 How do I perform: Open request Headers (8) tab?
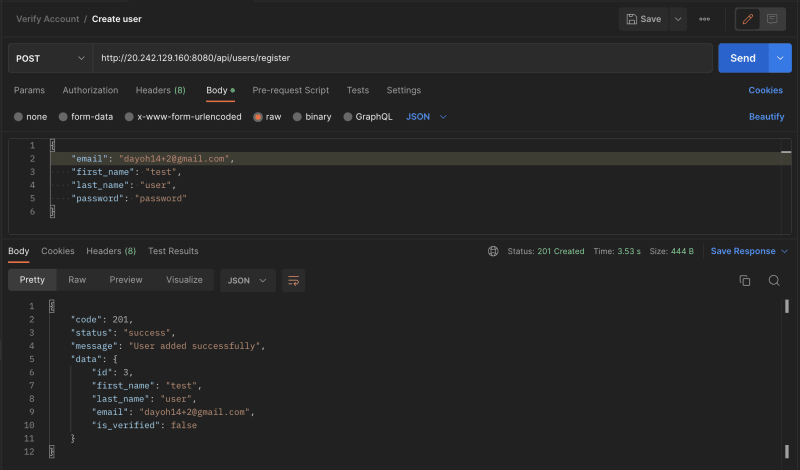tap(161, 90)
